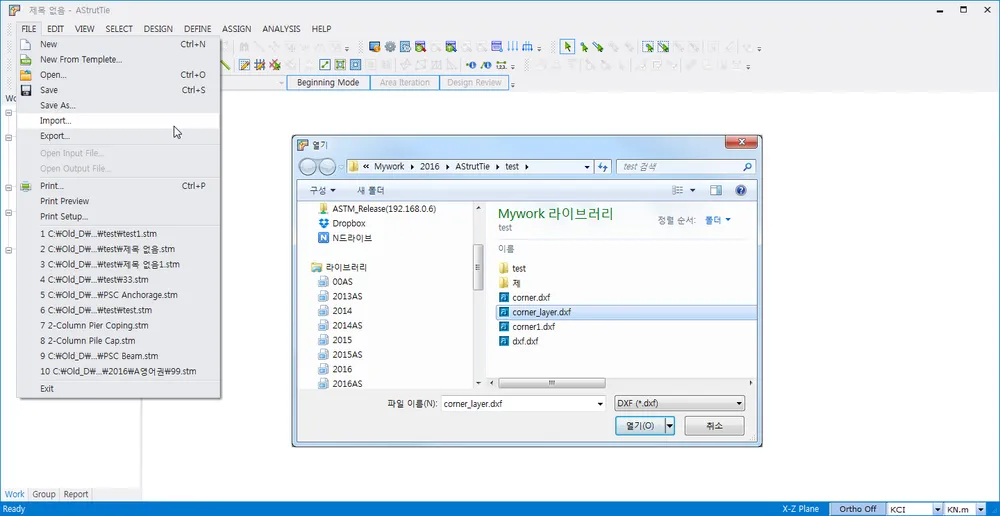Open the 제 folder in file list

pyautogui.click(x=516, y=283)
